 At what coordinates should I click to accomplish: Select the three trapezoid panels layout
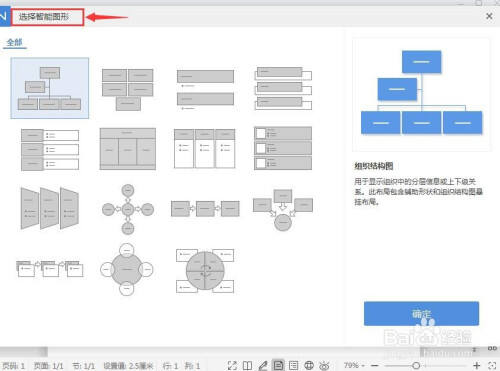pyautogui.click(x=50, y=208)
